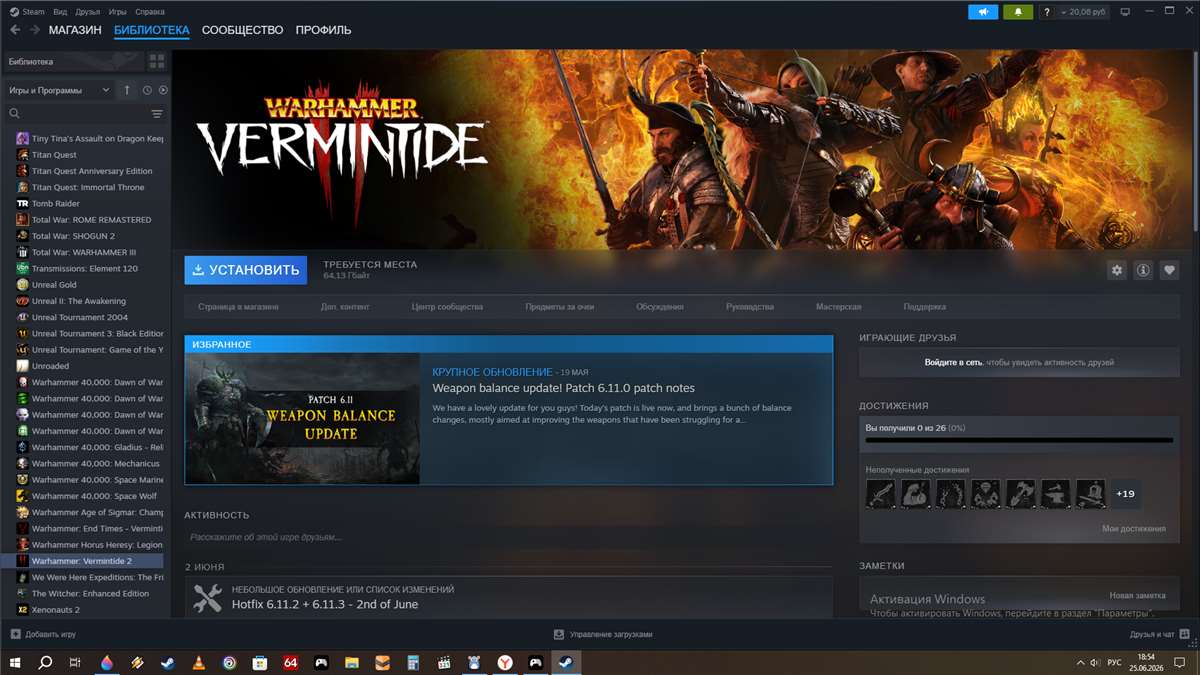Sort library ascending with up-arrow icon

pos(127,90)
